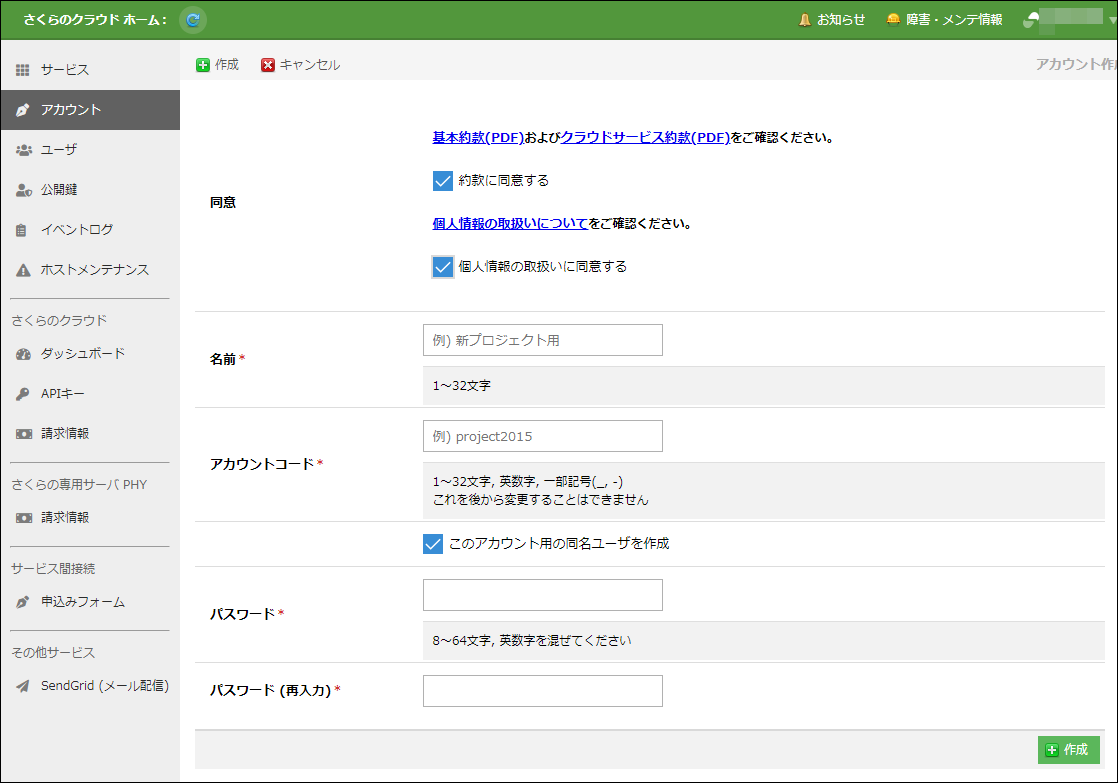Viewport: 1118px width, 783px height.
Task: Disable このアカウント用の同名ユーザを作成 checkbox
Action: (x=433, y=544)
